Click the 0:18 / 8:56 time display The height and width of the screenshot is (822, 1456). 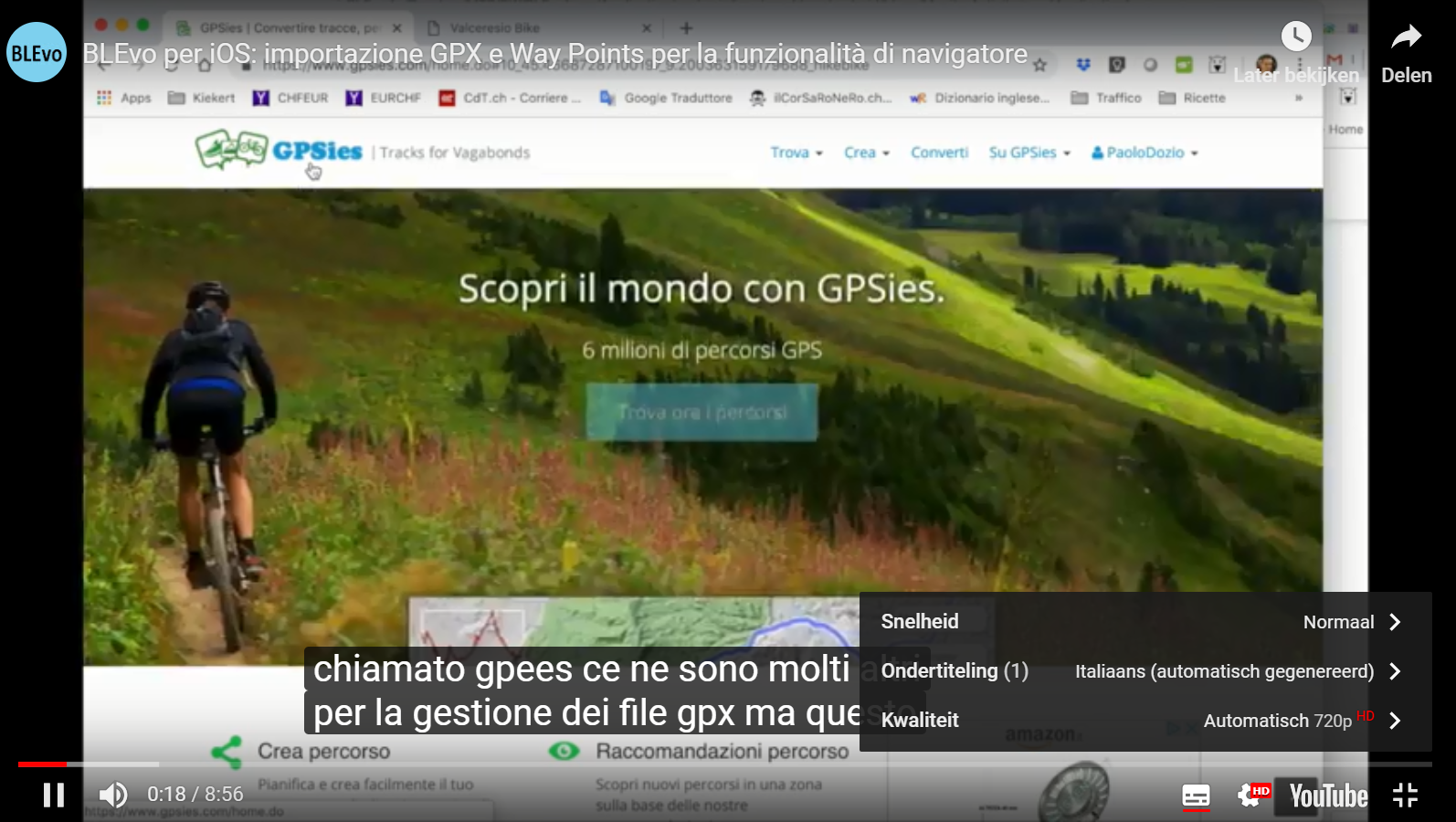195,795
